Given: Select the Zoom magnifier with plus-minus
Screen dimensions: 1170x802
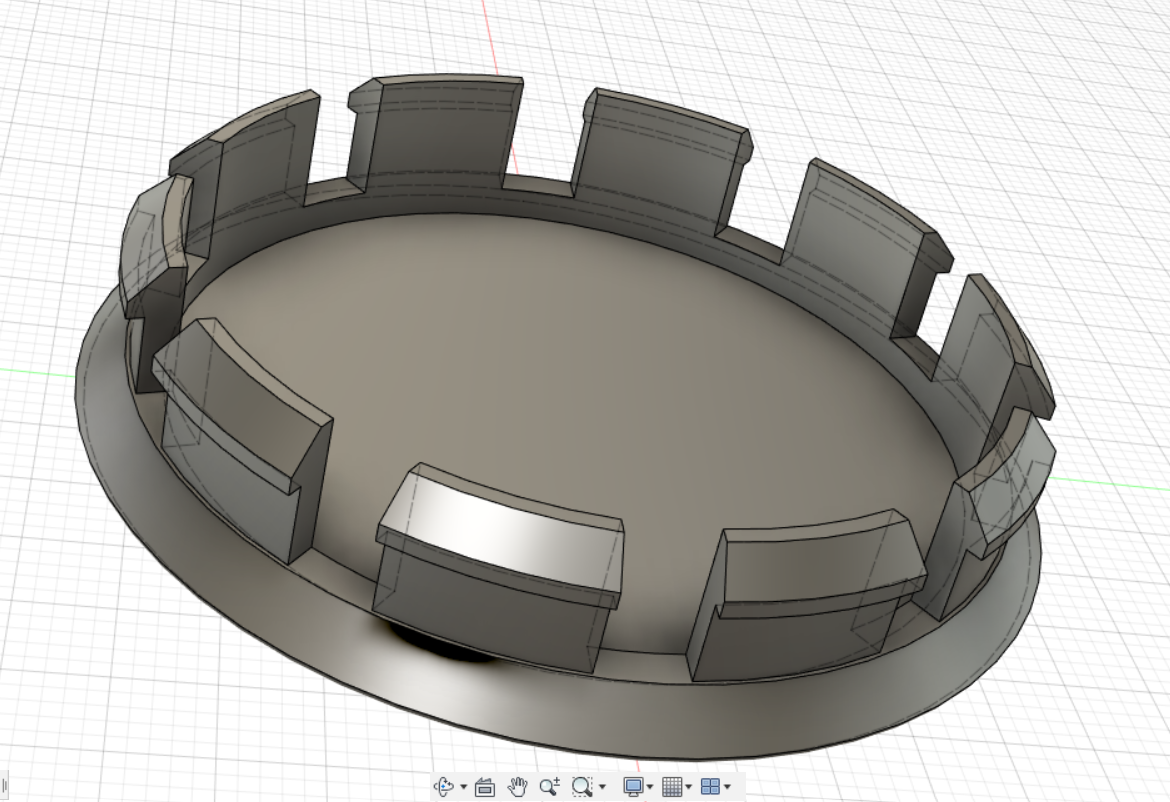Looking at the screenshot, I should coord(549,787).
